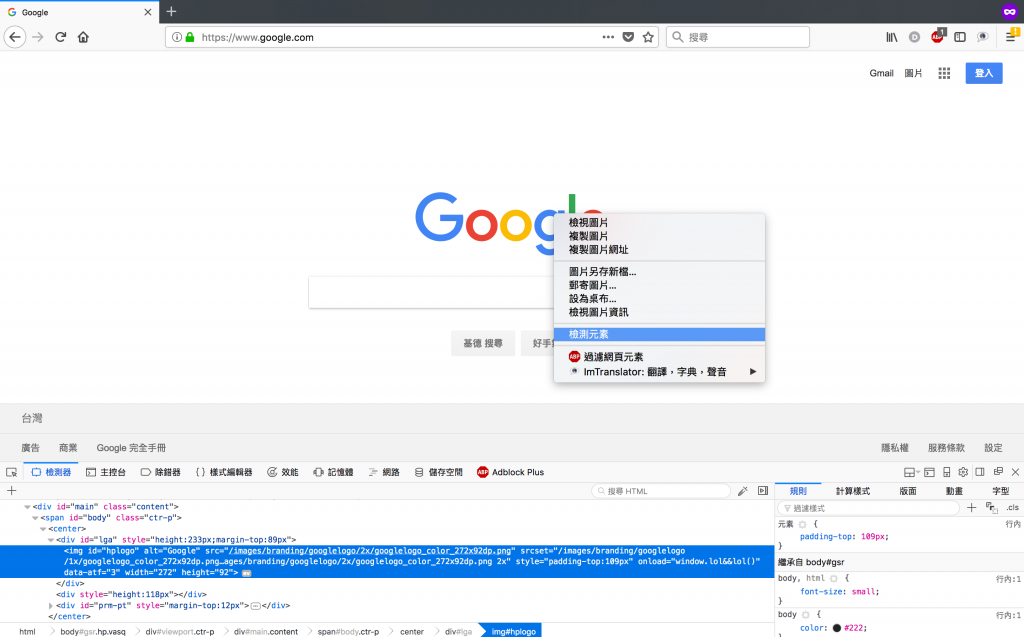Add a new CSS rule with plus icon

click(972, 508)
